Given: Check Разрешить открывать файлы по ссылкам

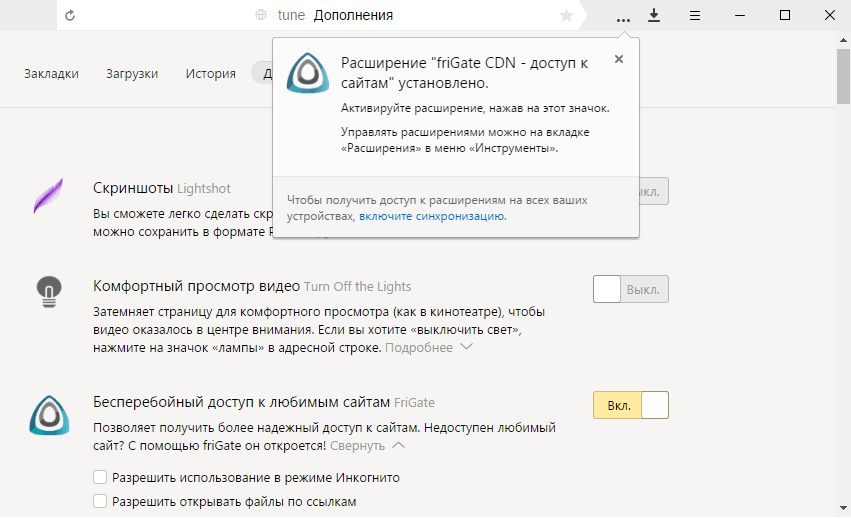Looking at the screenshot, I should [x=100, y=501].
